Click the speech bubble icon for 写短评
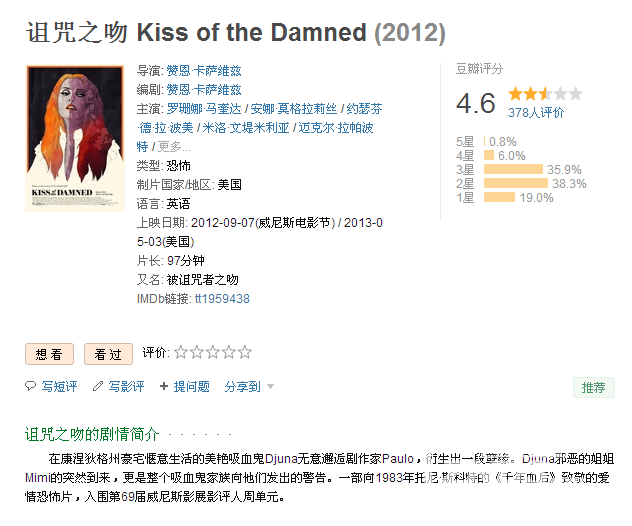 (30, 386)
